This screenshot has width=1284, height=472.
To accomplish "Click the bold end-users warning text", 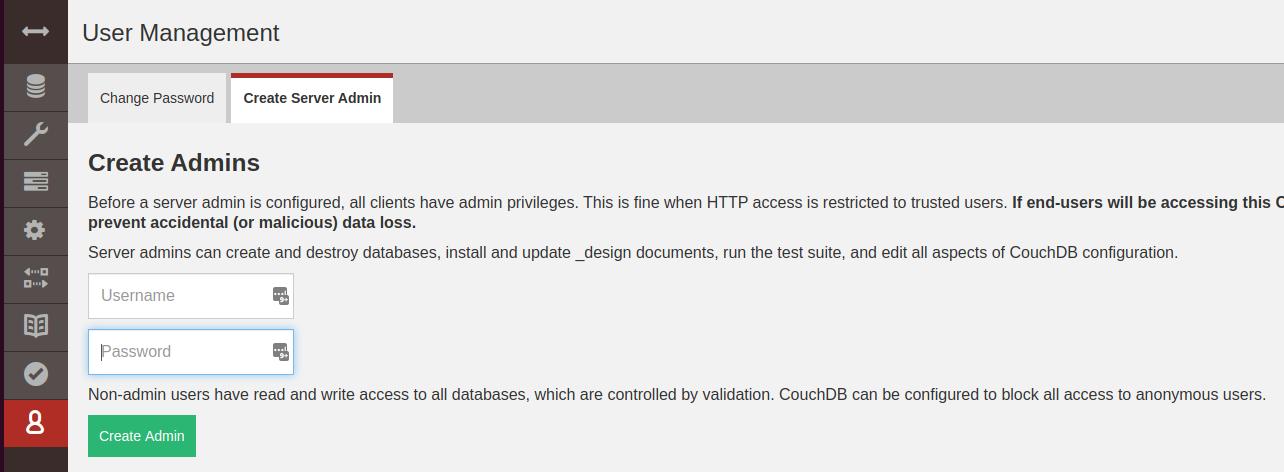I will pos(686,212).
